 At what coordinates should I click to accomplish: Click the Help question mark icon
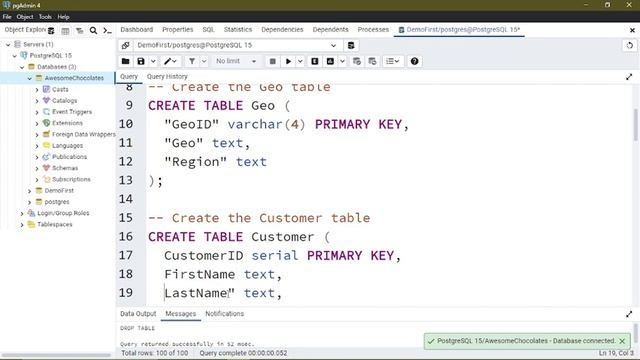click(x=414, y=61)
